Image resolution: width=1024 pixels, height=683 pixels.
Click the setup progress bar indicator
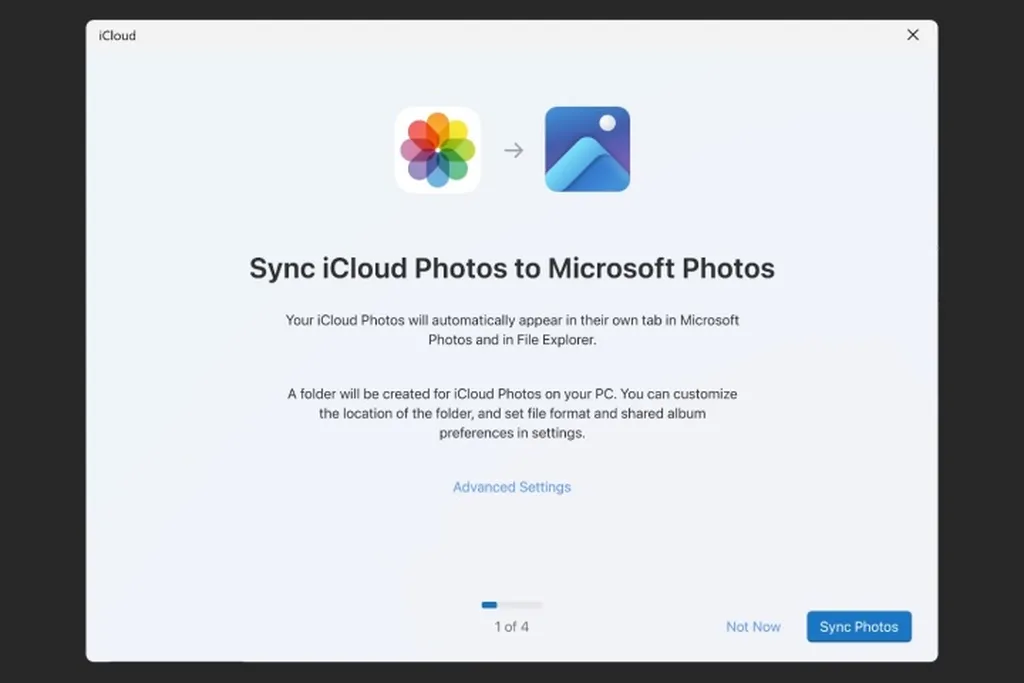click(x=511, y=605)
